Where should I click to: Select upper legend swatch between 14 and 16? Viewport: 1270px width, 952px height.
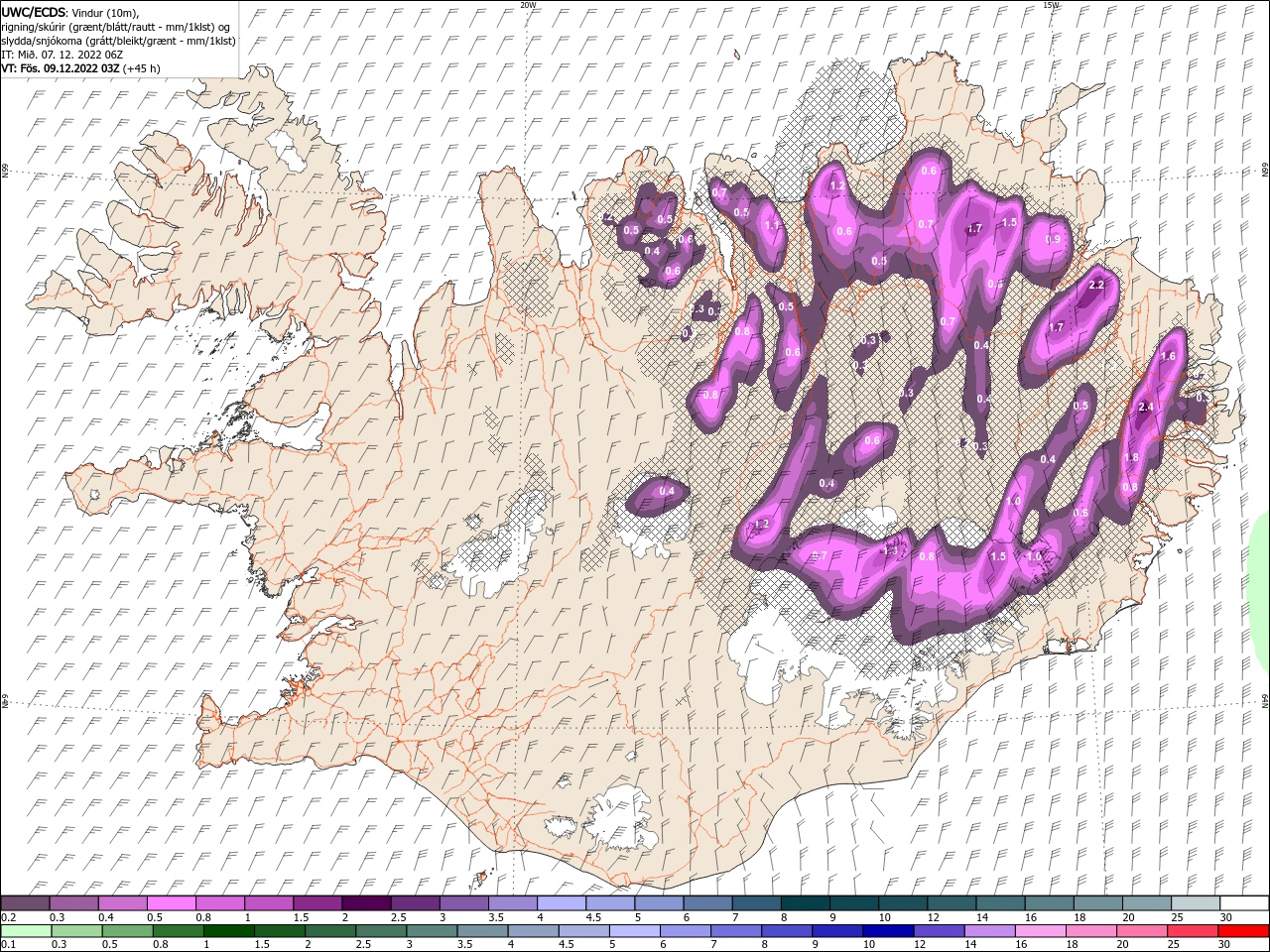tap(1000, 903)
